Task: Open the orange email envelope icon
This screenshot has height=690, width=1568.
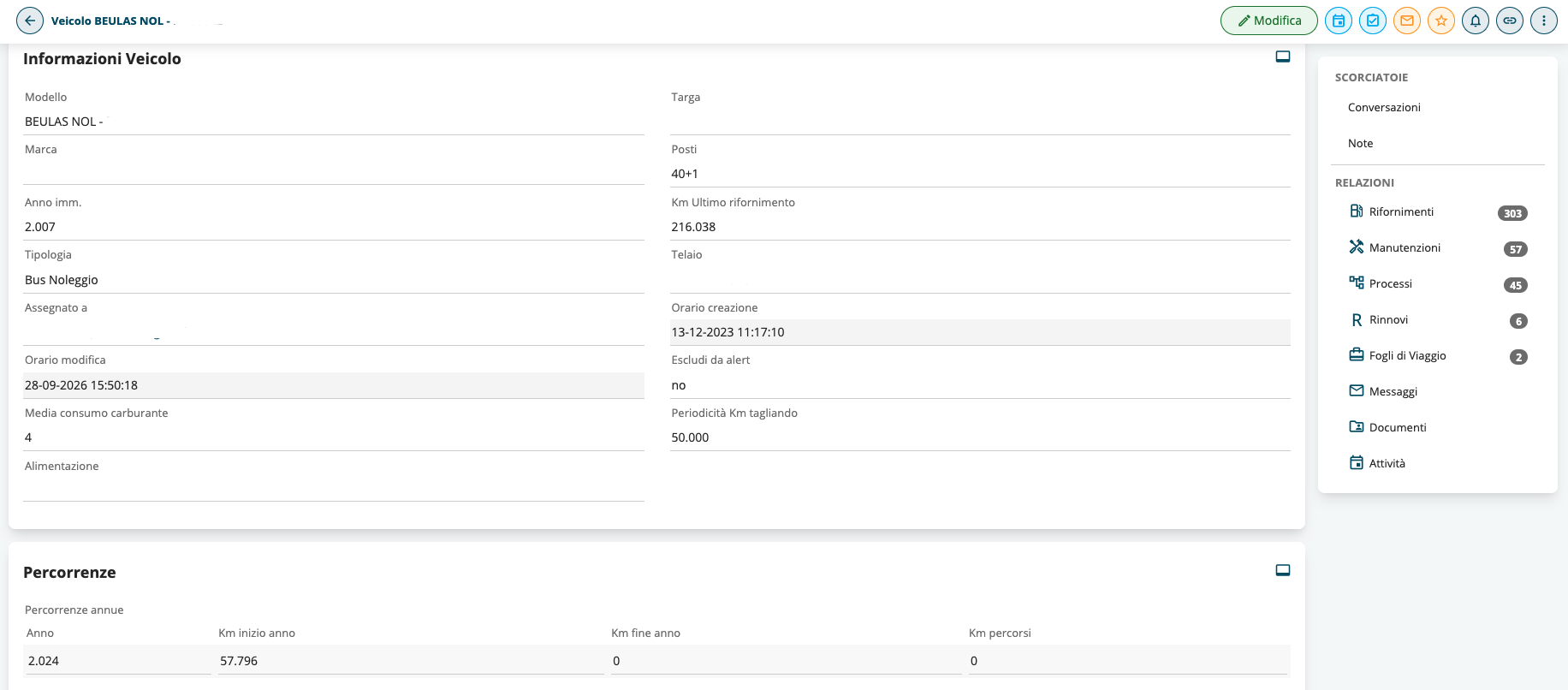Action: coord(1407,21)
